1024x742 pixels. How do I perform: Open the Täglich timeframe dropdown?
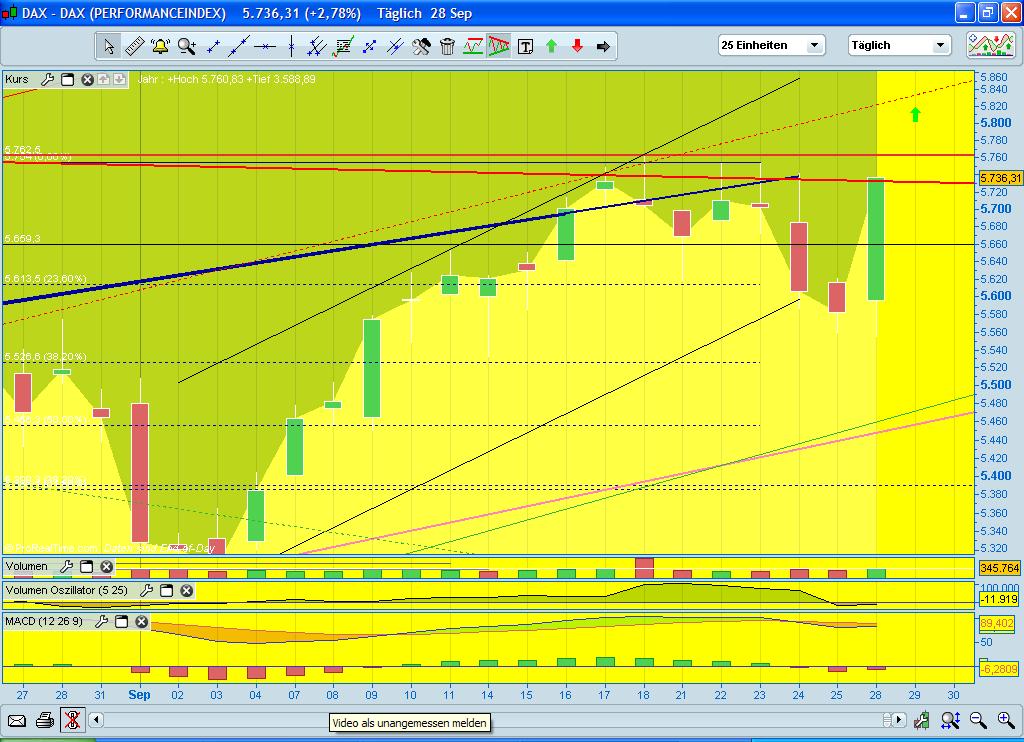tap(899, 45)
